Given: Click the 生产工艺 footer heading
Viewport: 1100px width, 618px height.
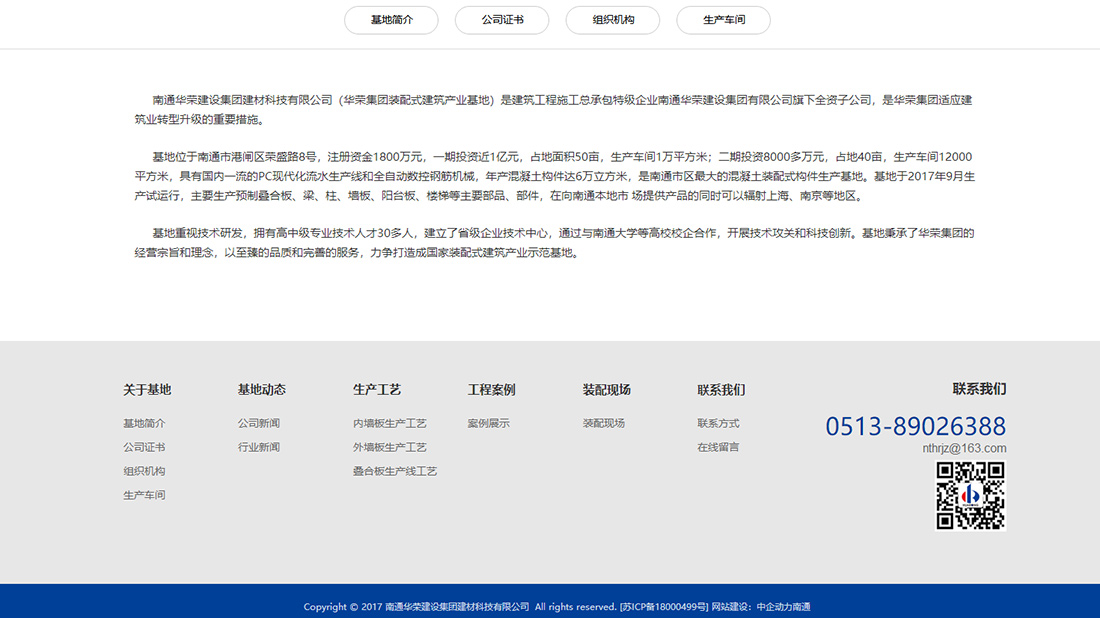Looking at the screenshot, I should pos(377,389).
